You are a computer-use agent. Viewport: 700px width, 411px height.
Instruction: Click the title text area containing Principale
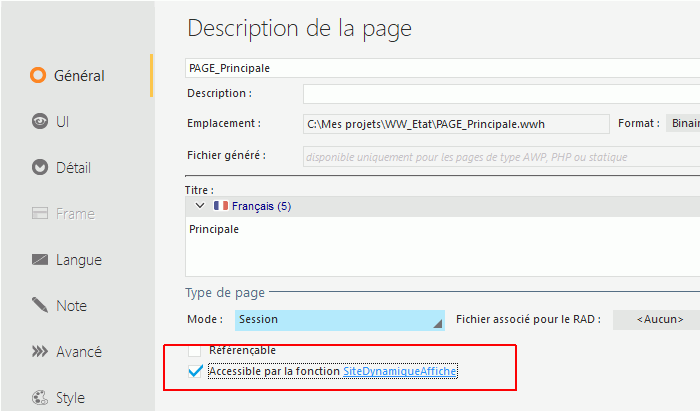440,245
